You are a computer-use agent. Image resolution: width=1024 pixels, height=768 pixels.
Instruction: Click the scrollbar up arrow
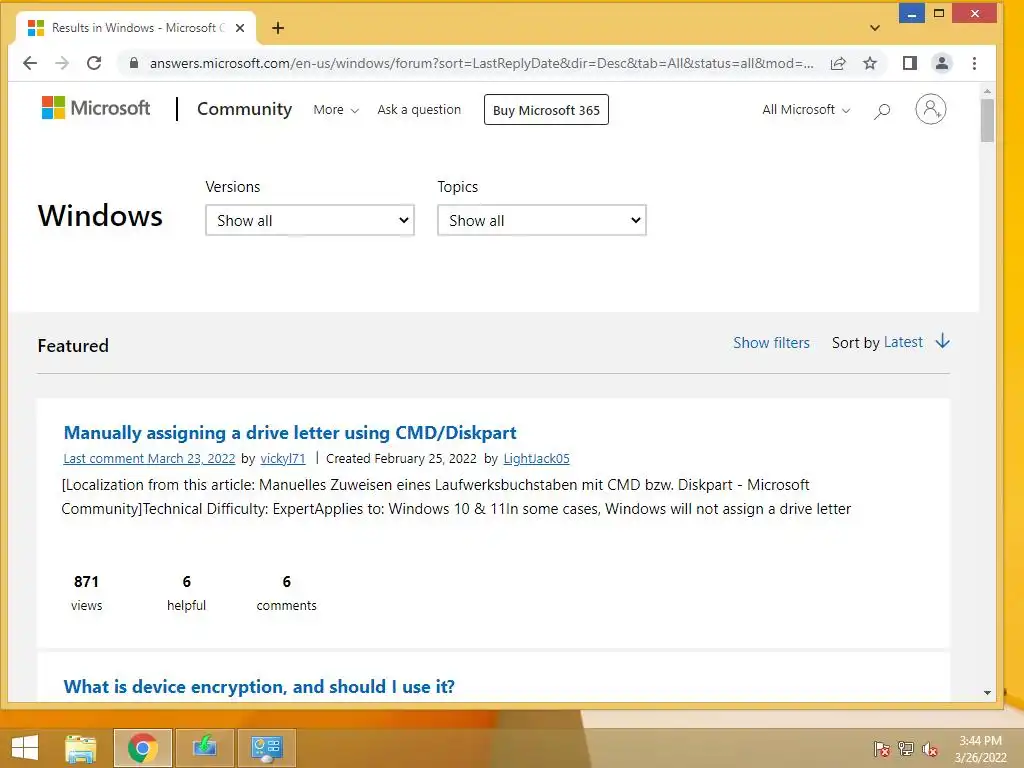coord(987,91)
